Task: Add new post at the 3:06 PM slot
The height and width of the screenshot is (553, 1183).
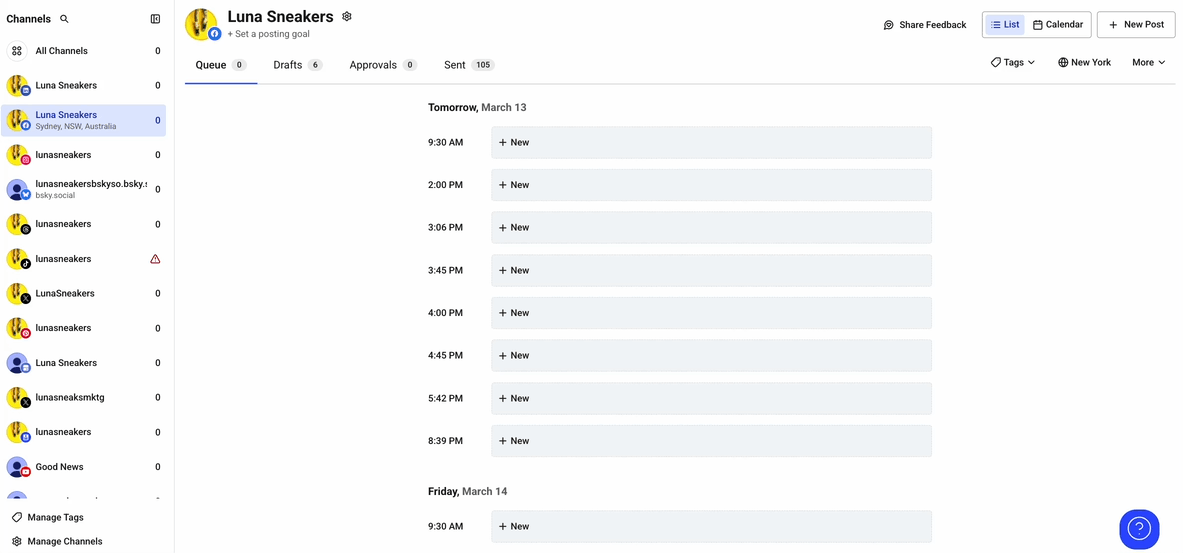Action: pos(711,227)
